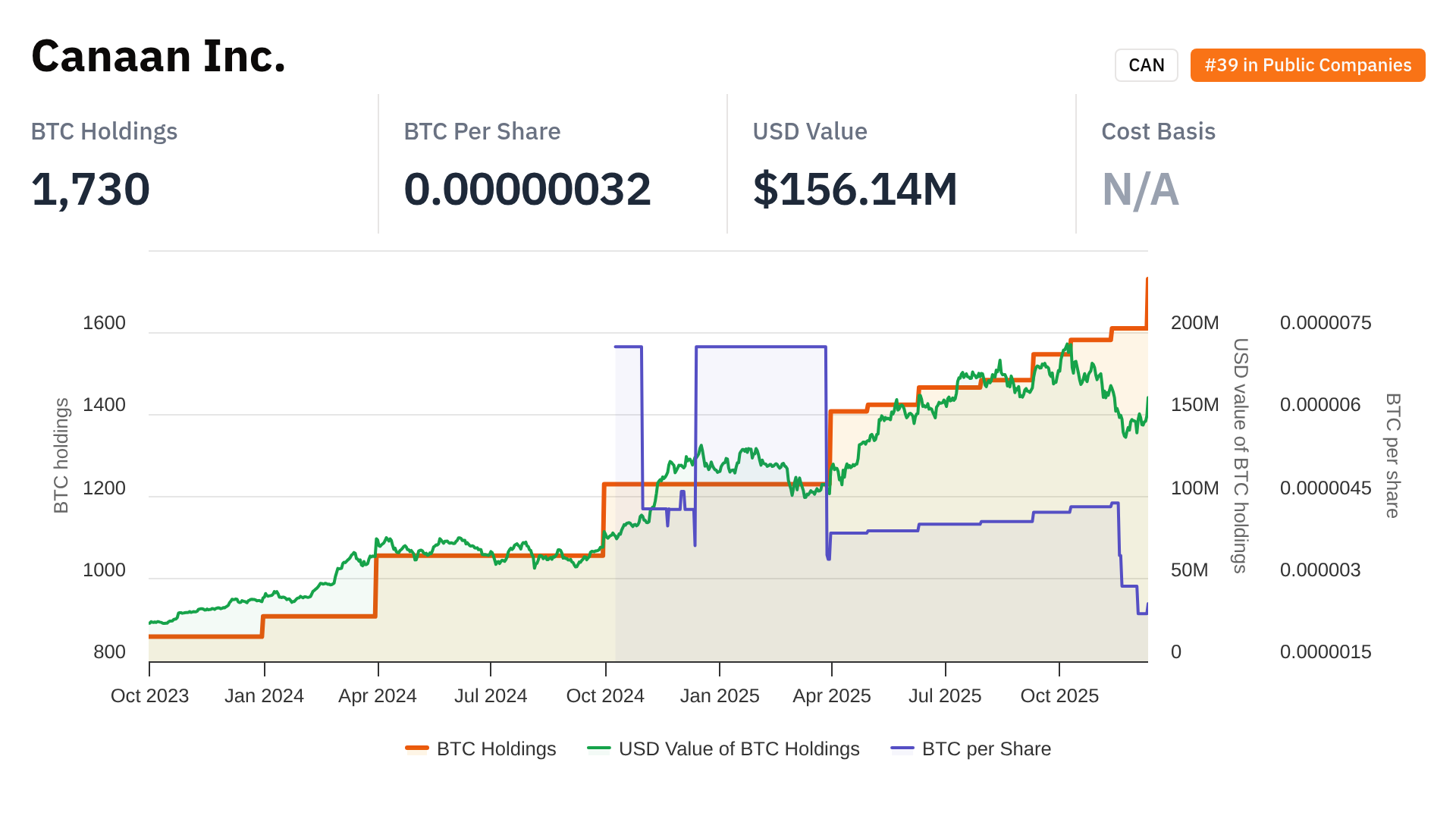Click the CAN ticker badge
This screenshot has width=1456, height=819.
1146,65
